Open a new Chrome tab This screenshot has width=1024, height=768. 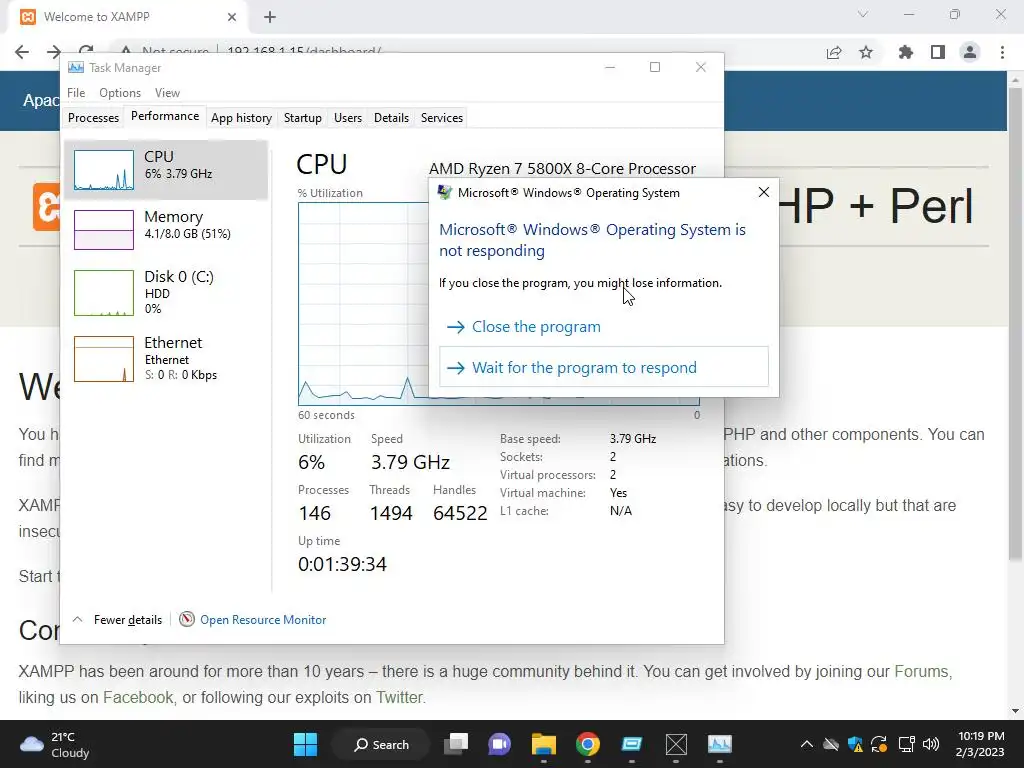pos(270,17)
